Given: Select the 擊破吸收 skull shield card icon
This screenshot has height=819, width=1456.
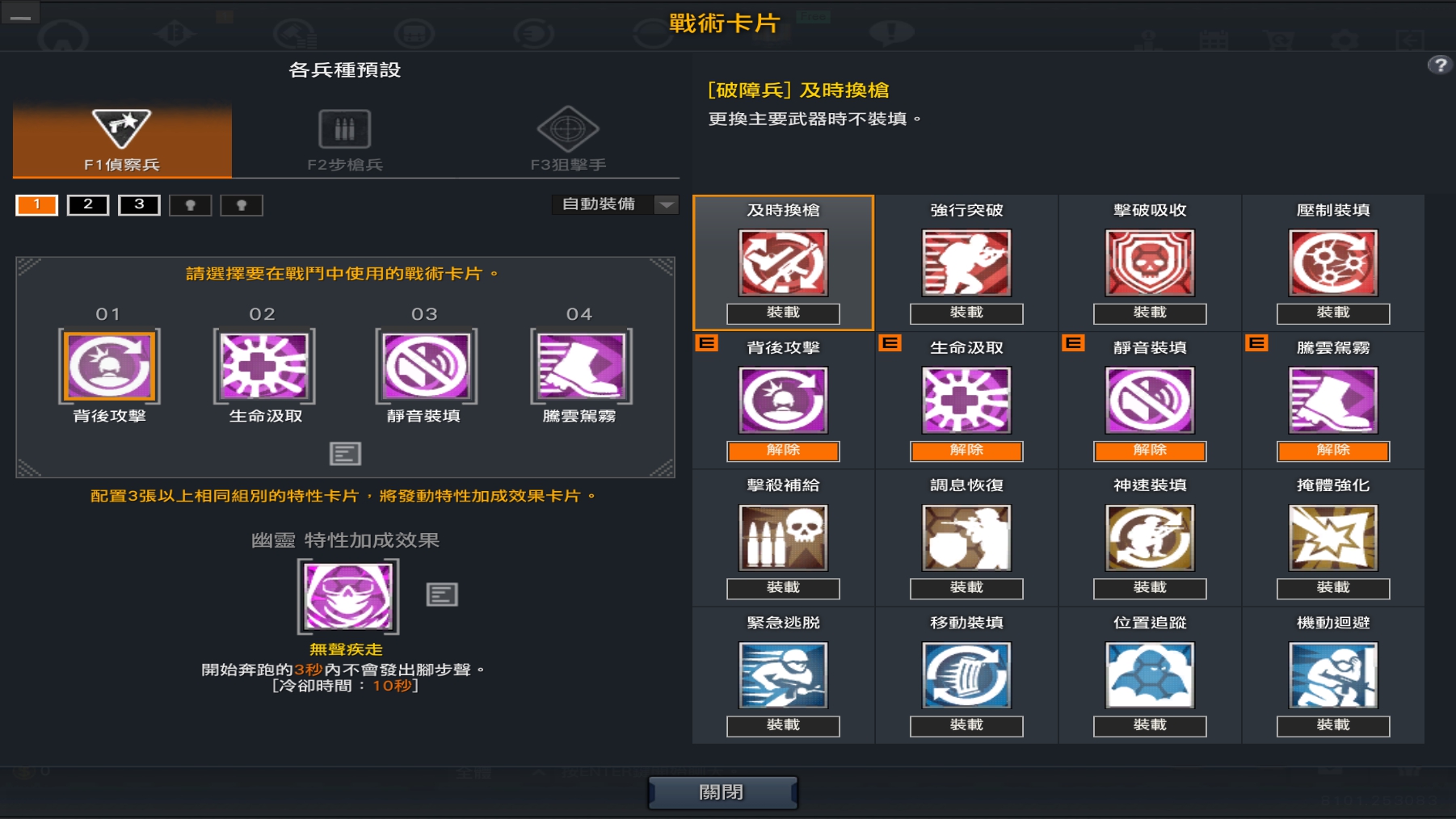Looking at the screenshot, I should [1150, 262].
